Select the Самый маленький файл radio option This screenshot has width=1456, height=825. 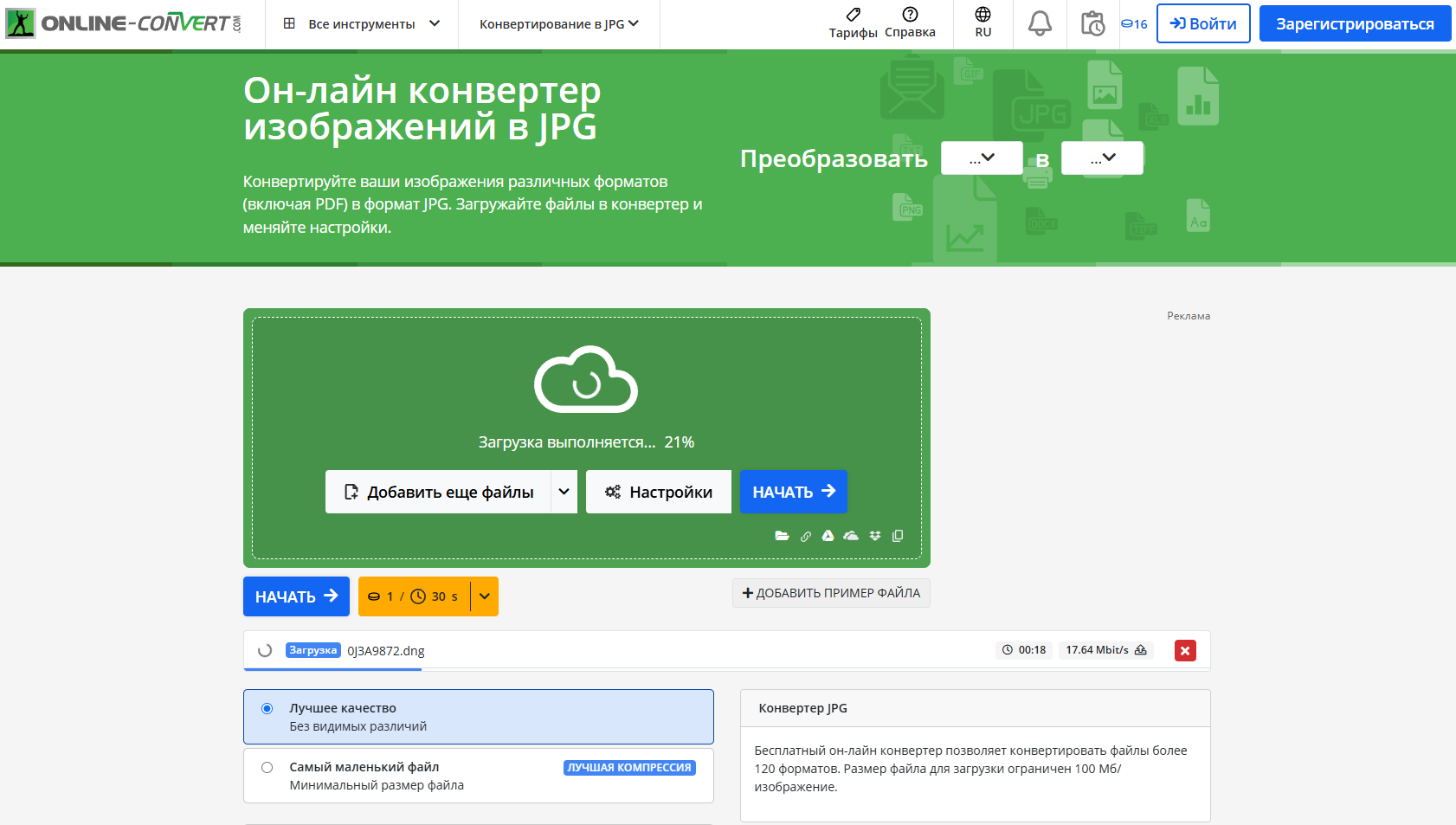tap(267, 767)
